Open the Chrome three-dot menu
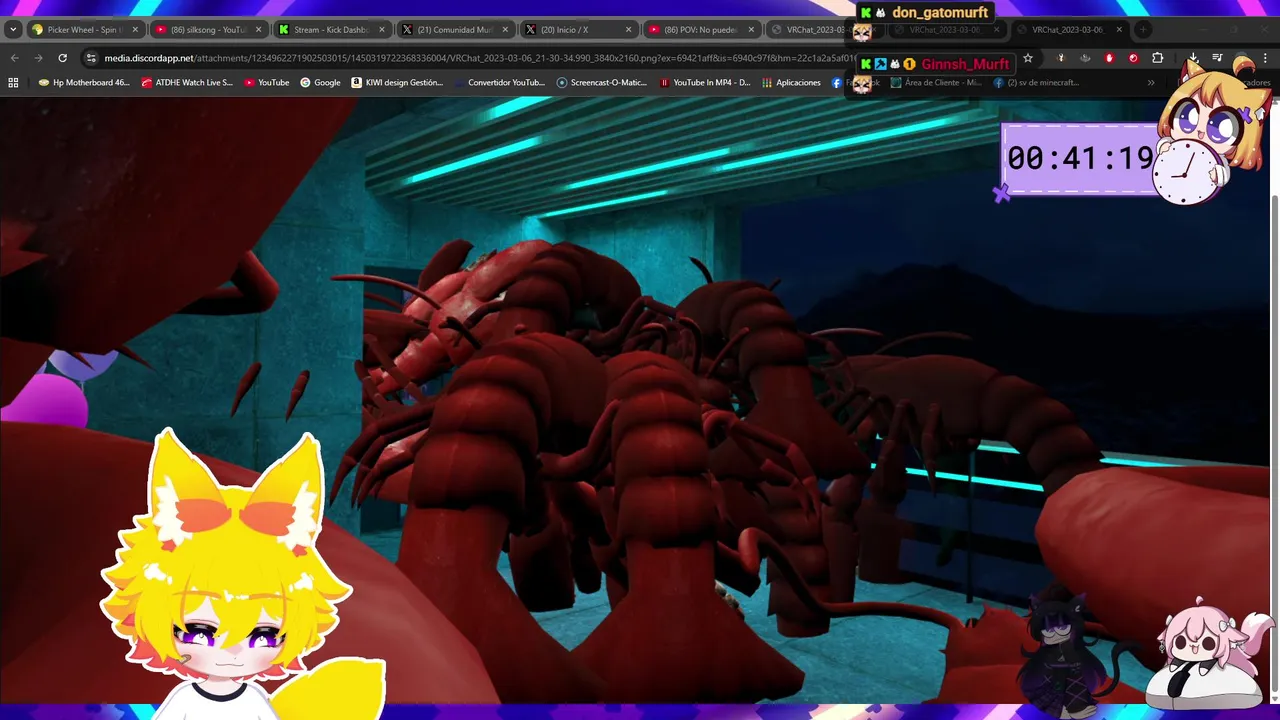The width and height of the screenshot is (1280, 720). coord(1265,58)
